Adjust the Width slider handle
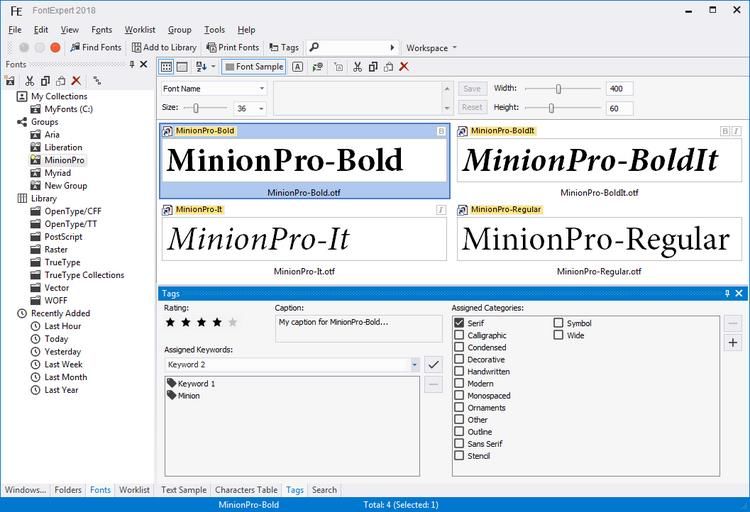This screenshot has height=512, width=750. click(558, 89)
